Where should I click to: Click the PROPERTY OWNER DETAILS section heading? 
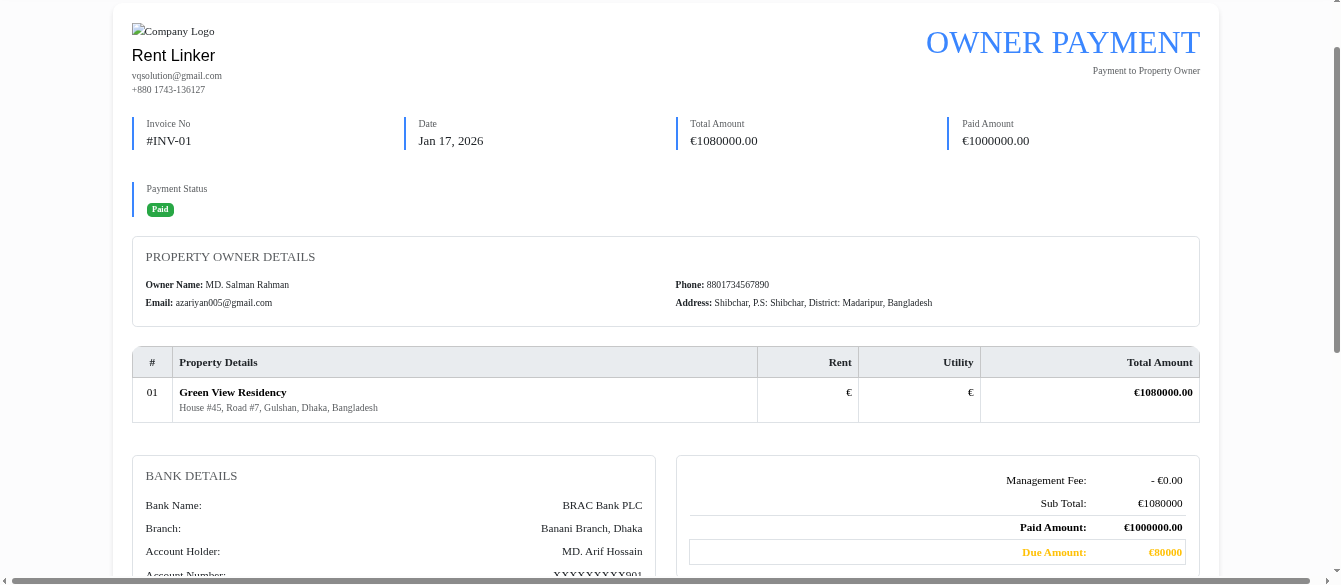coord(230,257)
